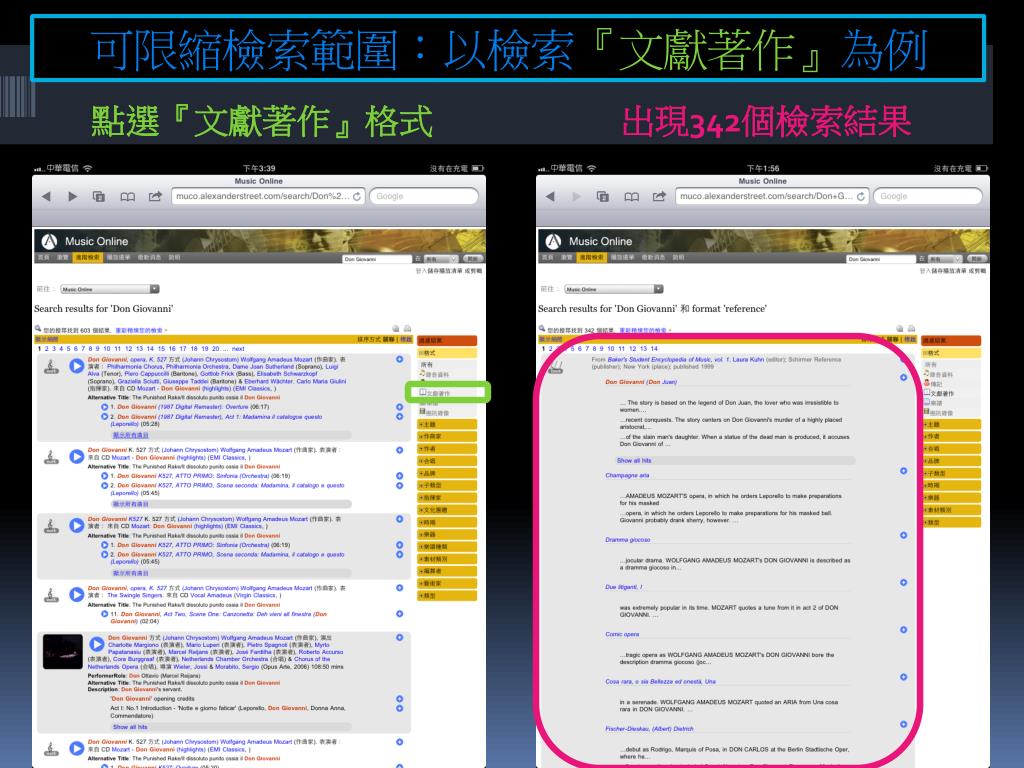This screenshot has width=1024, height=768.
Task: Click plus icon beside Champagne aria entry
Action: tap(903, 471)
